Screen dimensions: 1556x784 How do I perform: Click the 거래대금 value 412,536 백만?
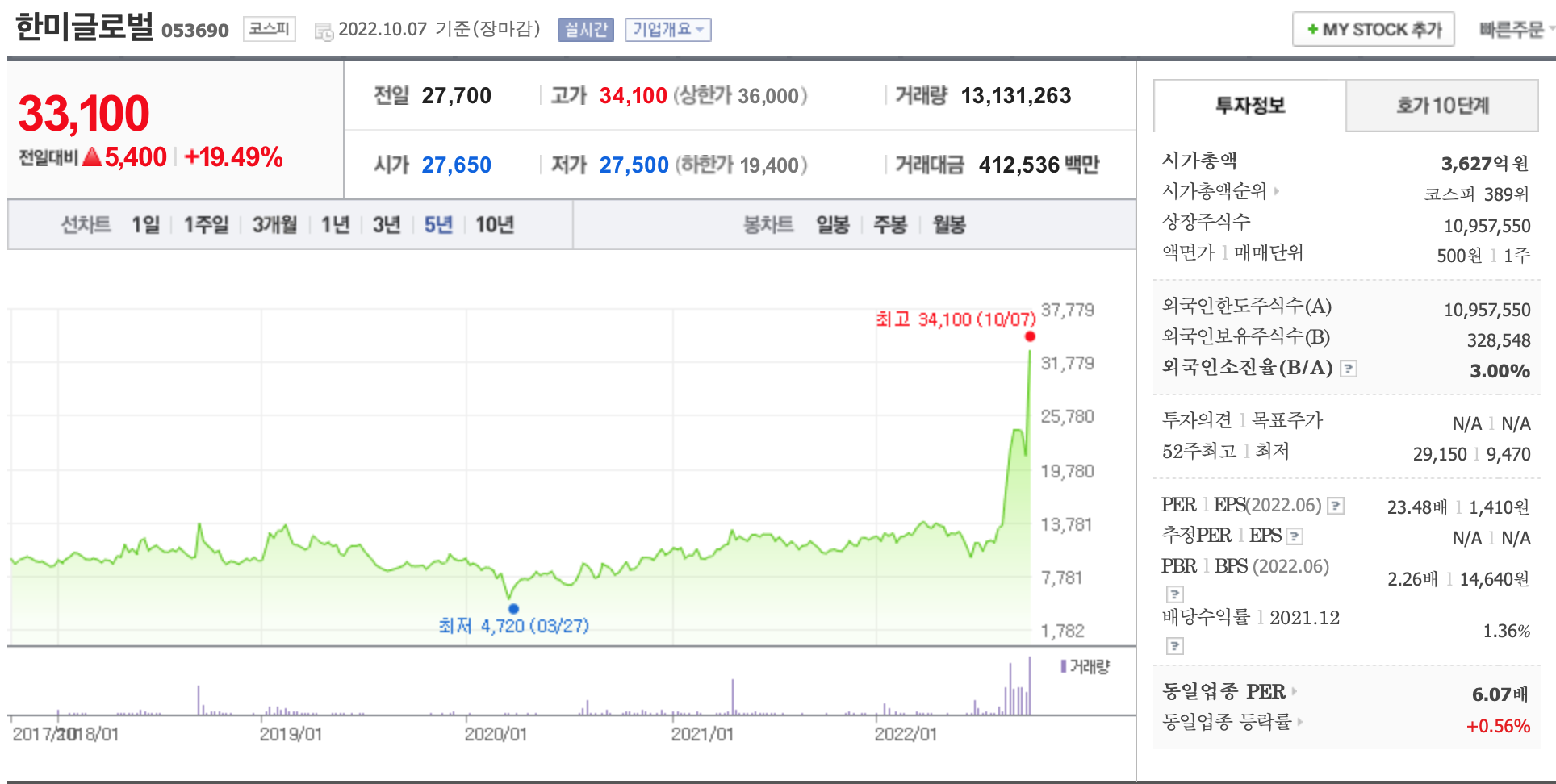coord(1039,165)
